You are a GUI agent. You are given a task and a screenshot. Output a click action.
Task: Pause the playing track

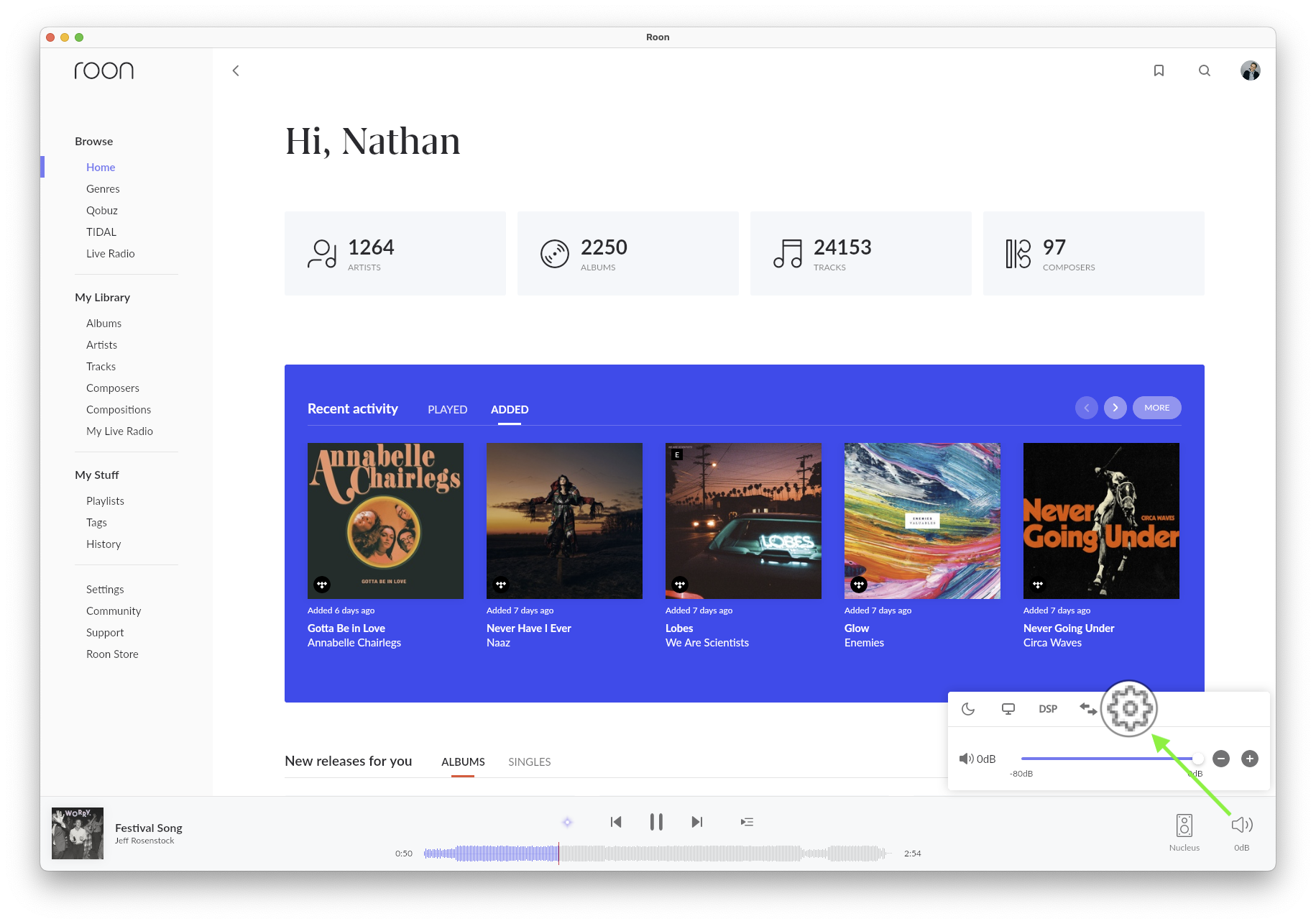(656, 822)
